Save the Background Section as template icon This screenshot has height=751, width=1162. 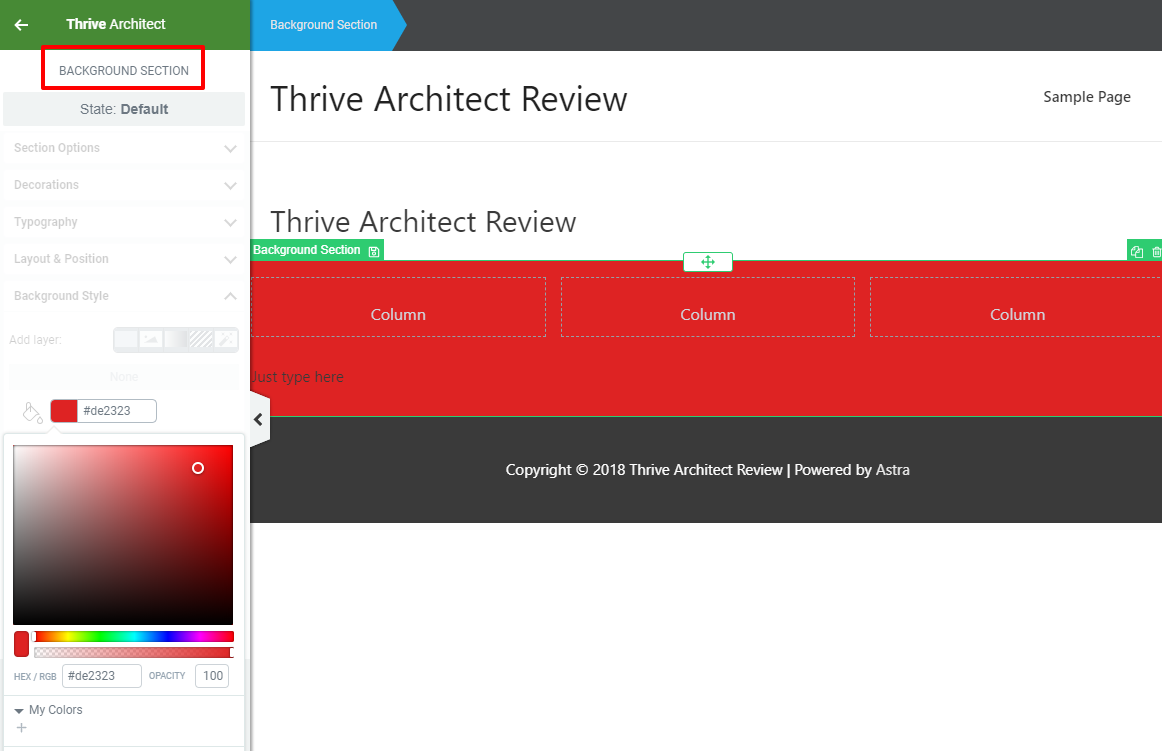point(374,251)
